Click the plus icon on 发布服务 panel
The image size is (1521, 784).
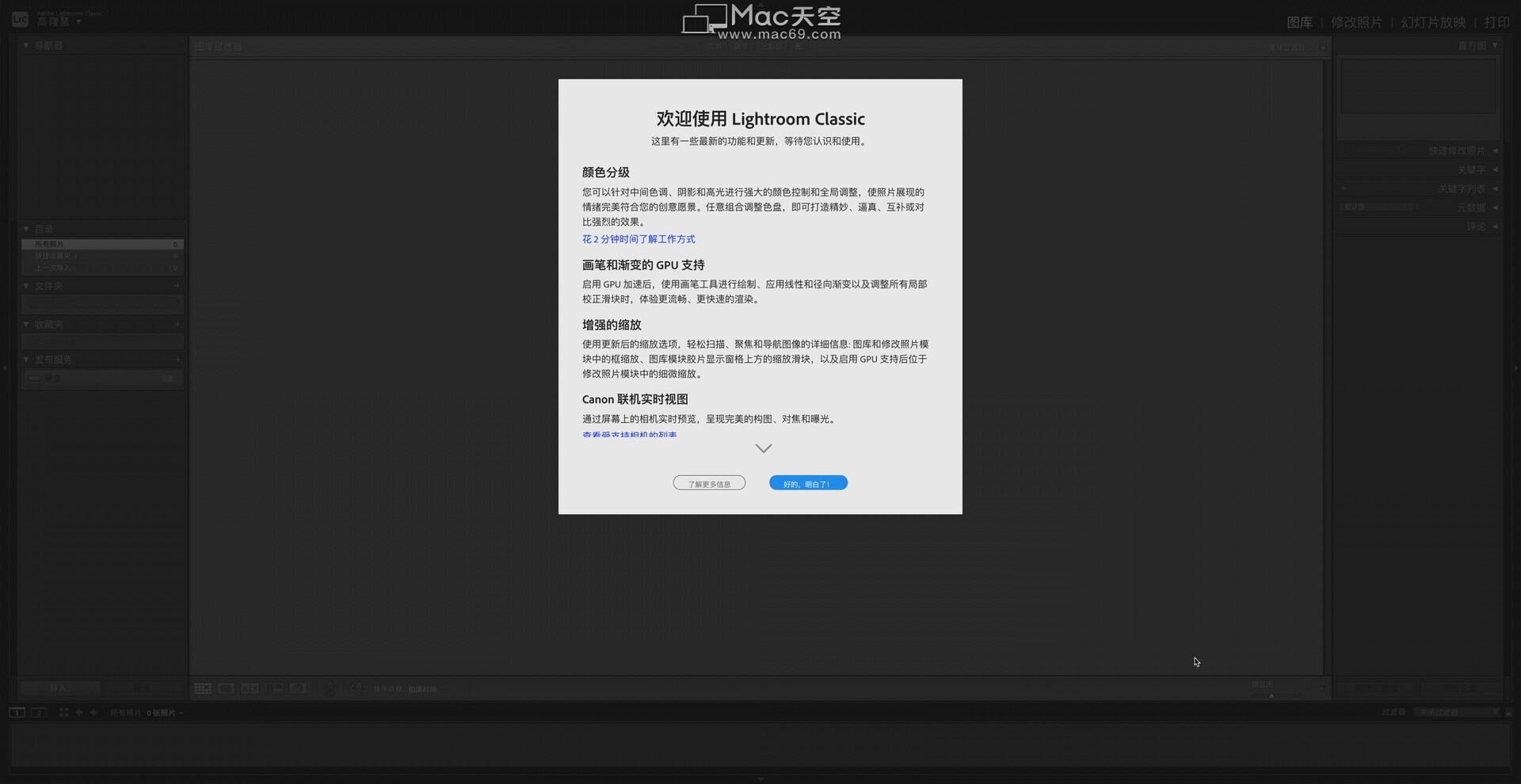(177, 359)
